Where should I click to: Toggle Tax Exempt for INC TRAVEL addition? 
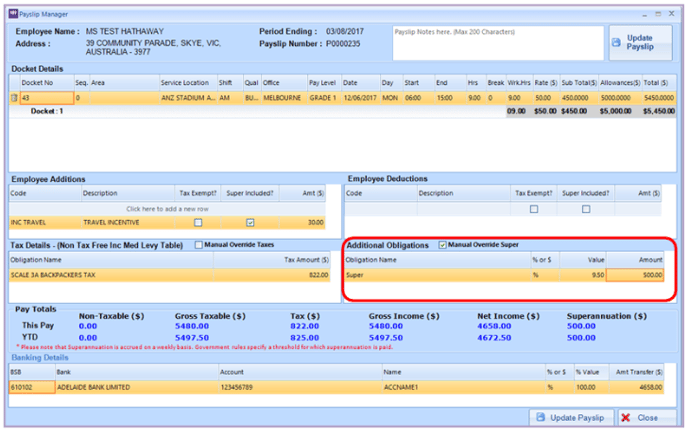tap(198, 222)
